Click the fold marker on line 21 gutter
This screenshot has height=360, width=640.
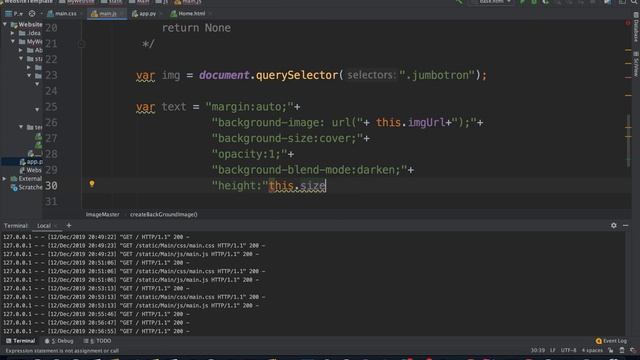pos(81,44)
